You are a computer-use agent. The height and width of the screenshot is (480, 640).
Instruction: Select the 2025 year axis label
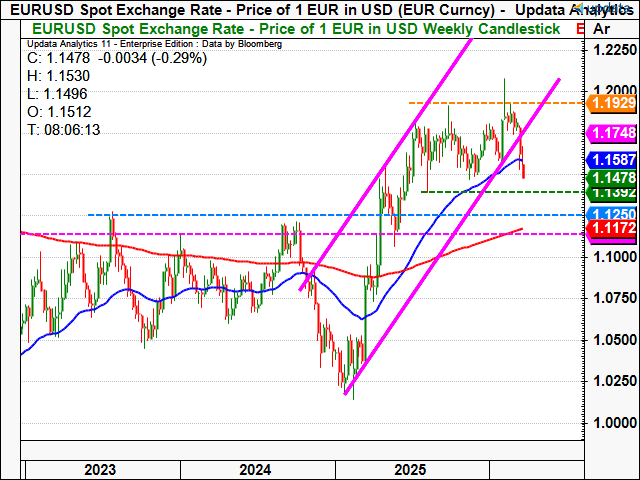[x=411, y=469]
